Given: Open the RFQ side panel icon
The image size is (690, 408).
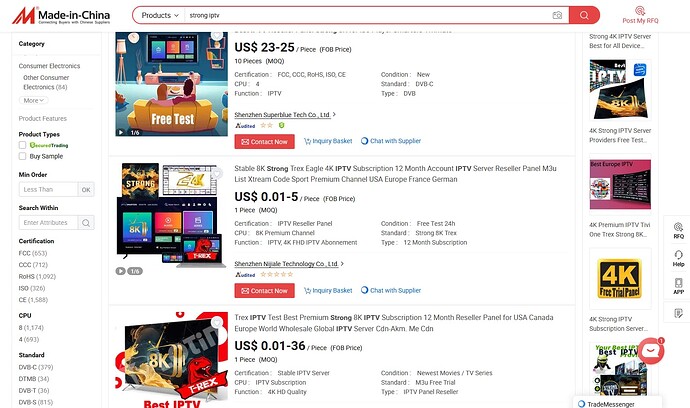Looking at the screenshot, I should (678, 230).
